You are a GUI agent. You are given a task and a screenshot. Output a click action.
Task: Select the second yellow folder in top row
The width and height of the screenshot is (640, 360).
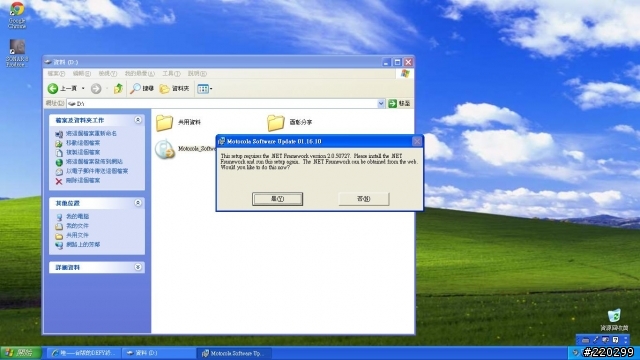(x=276, y=123)
